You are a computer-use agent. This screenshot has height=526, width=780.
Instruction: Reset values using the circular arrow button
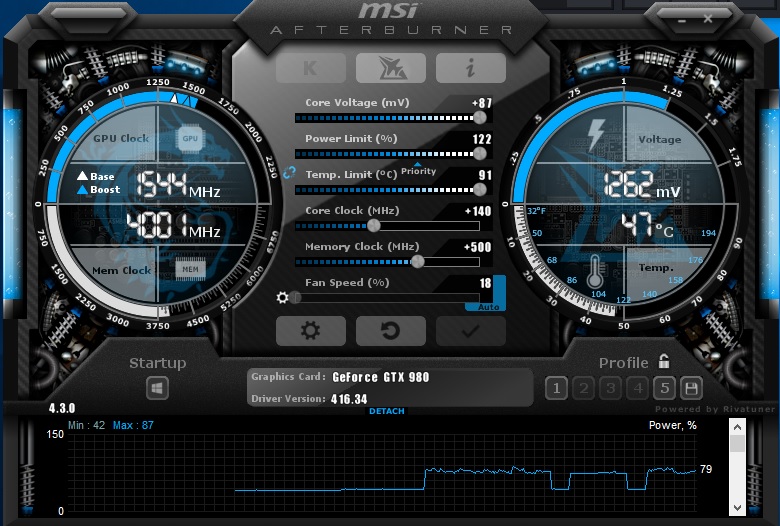(x=390, y=330)
